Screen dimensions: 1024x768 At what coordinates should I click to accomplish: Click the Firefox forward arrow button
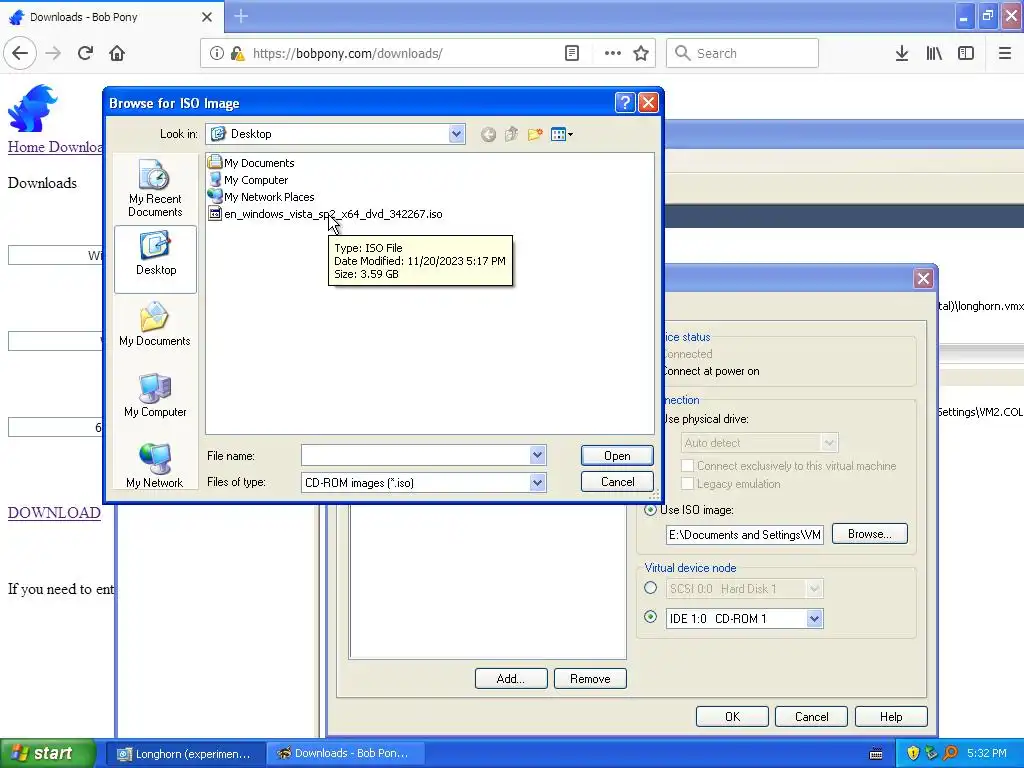click(53, 53)
